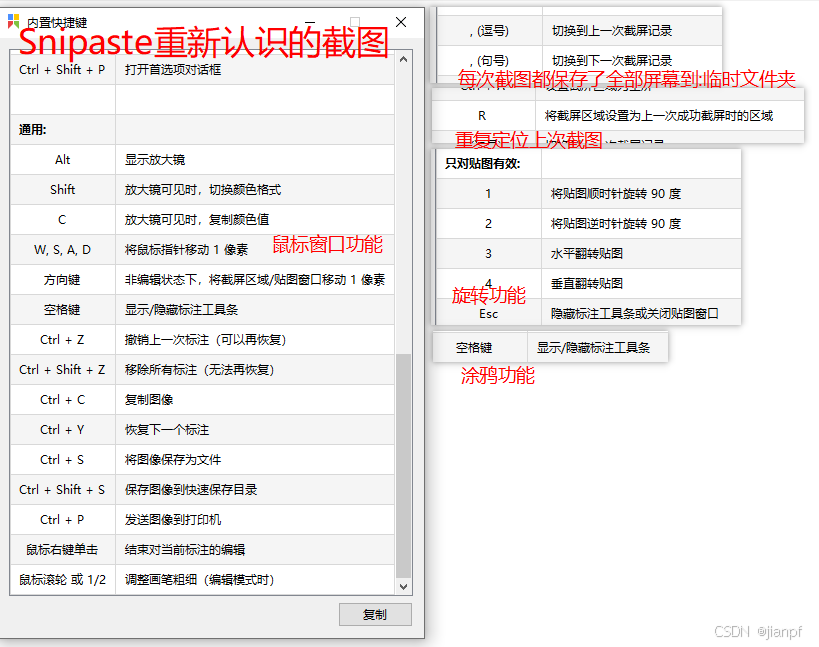Click the '只对贴图有效:' header
Viewport: 819px width, 647px height.
tap(483, 164)
